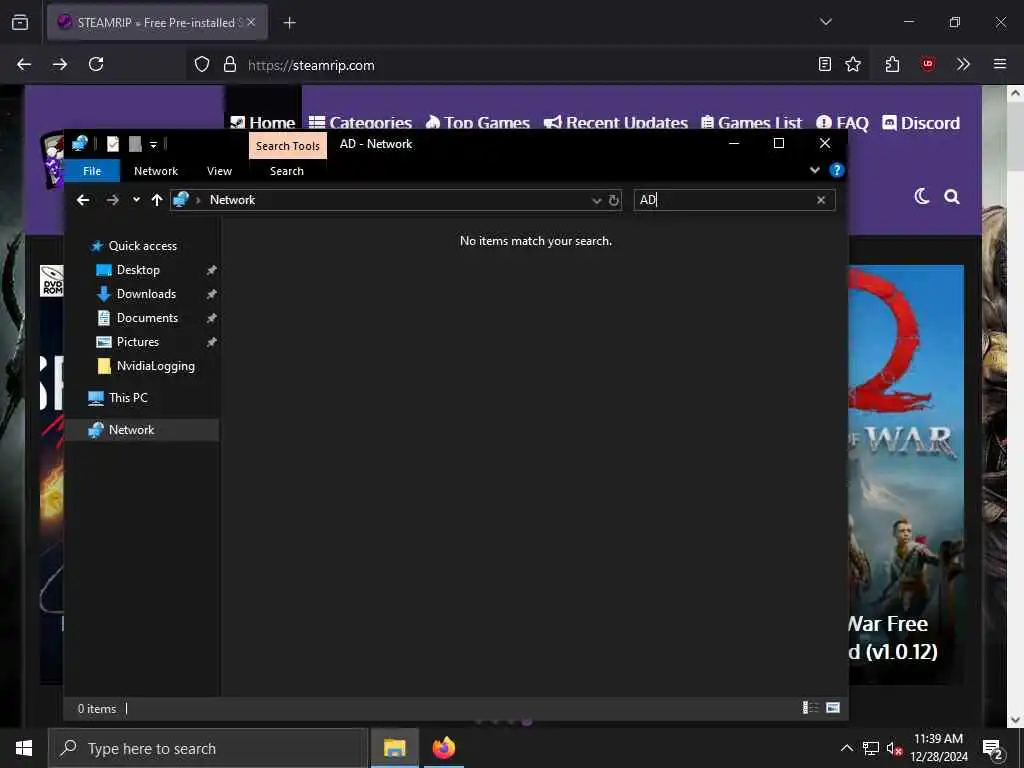1024x768 pixels.
Task: Open a new Firefox tab
Action: (289, 23)
